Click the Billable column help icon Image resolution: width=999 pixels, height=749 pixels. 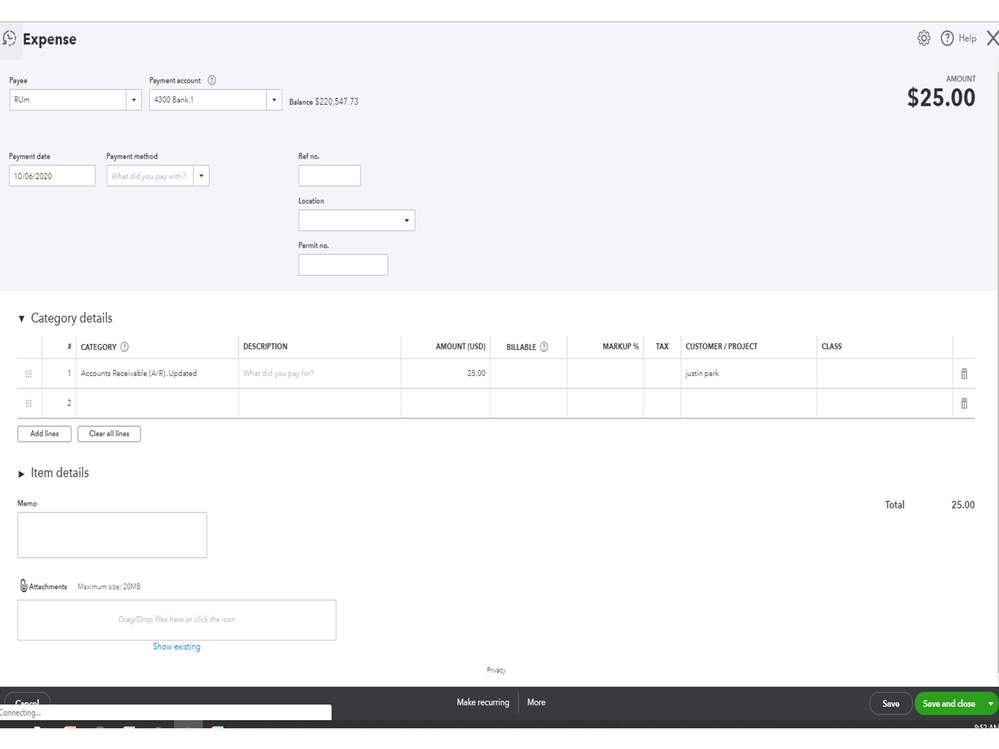[544, 347]
